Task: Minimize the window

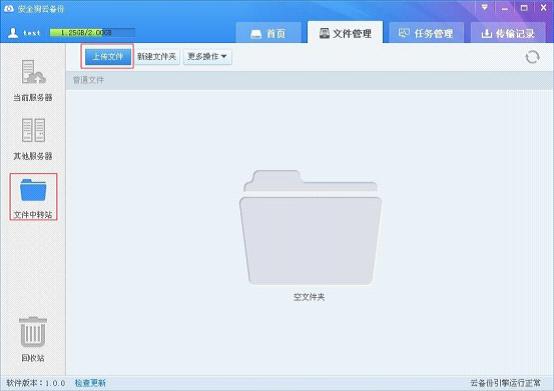Action: (505, 7)
